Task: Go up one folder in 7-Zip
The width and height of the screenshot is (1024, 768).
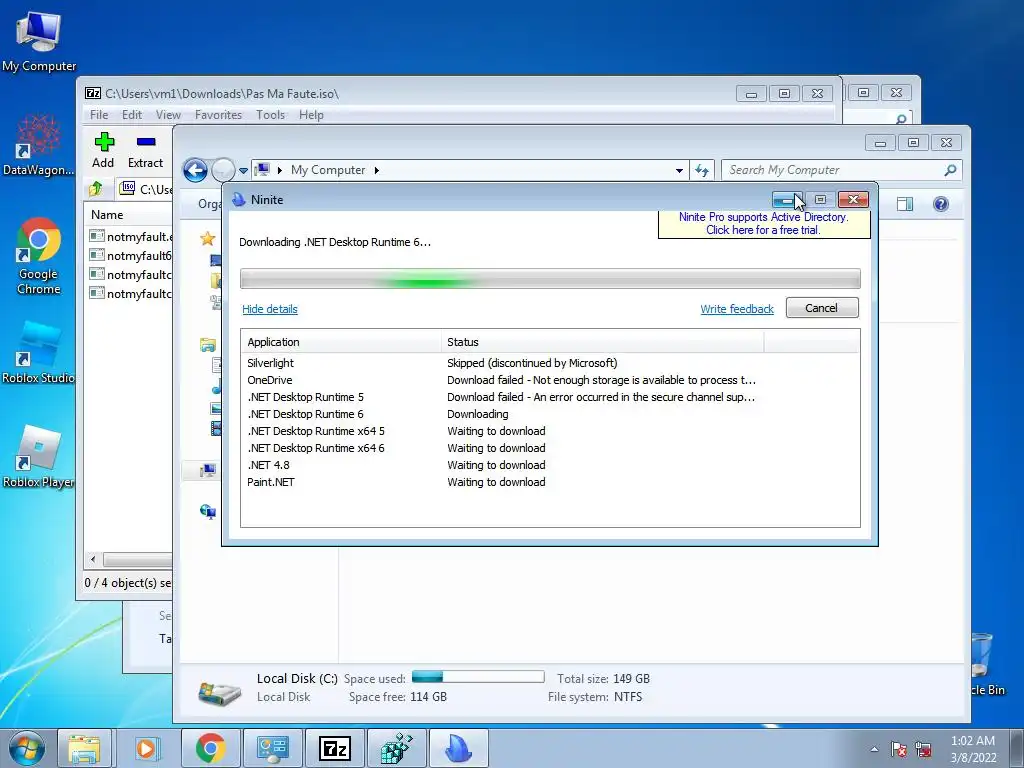Action: pyautogui.click(x=96, y=189)
